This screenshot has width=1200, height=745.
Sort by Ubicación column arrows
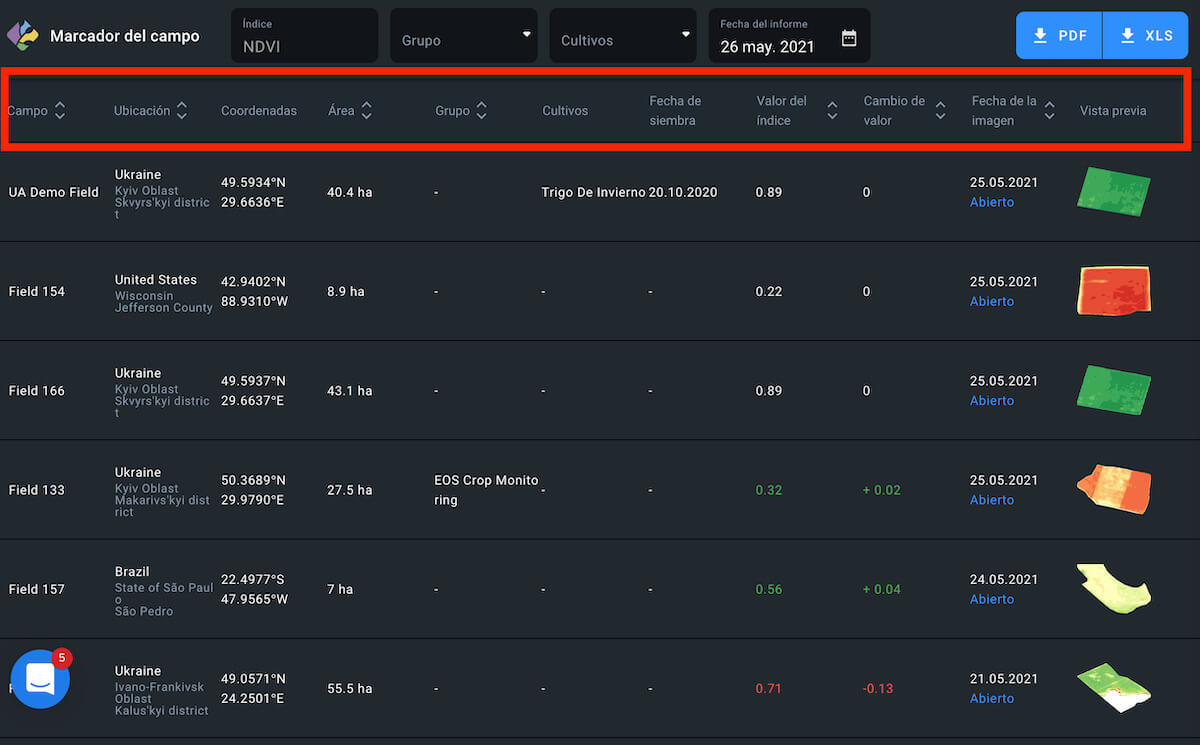click(x=181, y=111)
